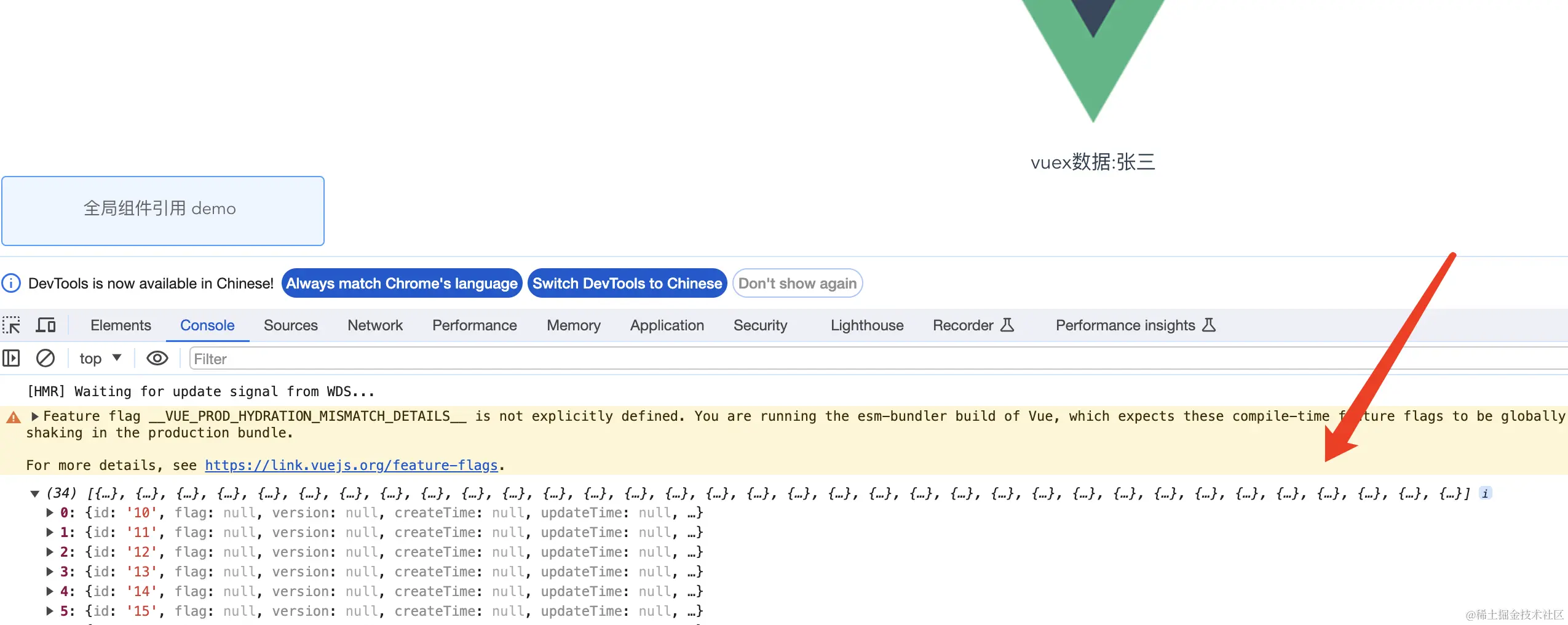1568x625 pixels.
Task: Click the Vue logo image
Action: pyautogui.click(x=1093, y=61)
